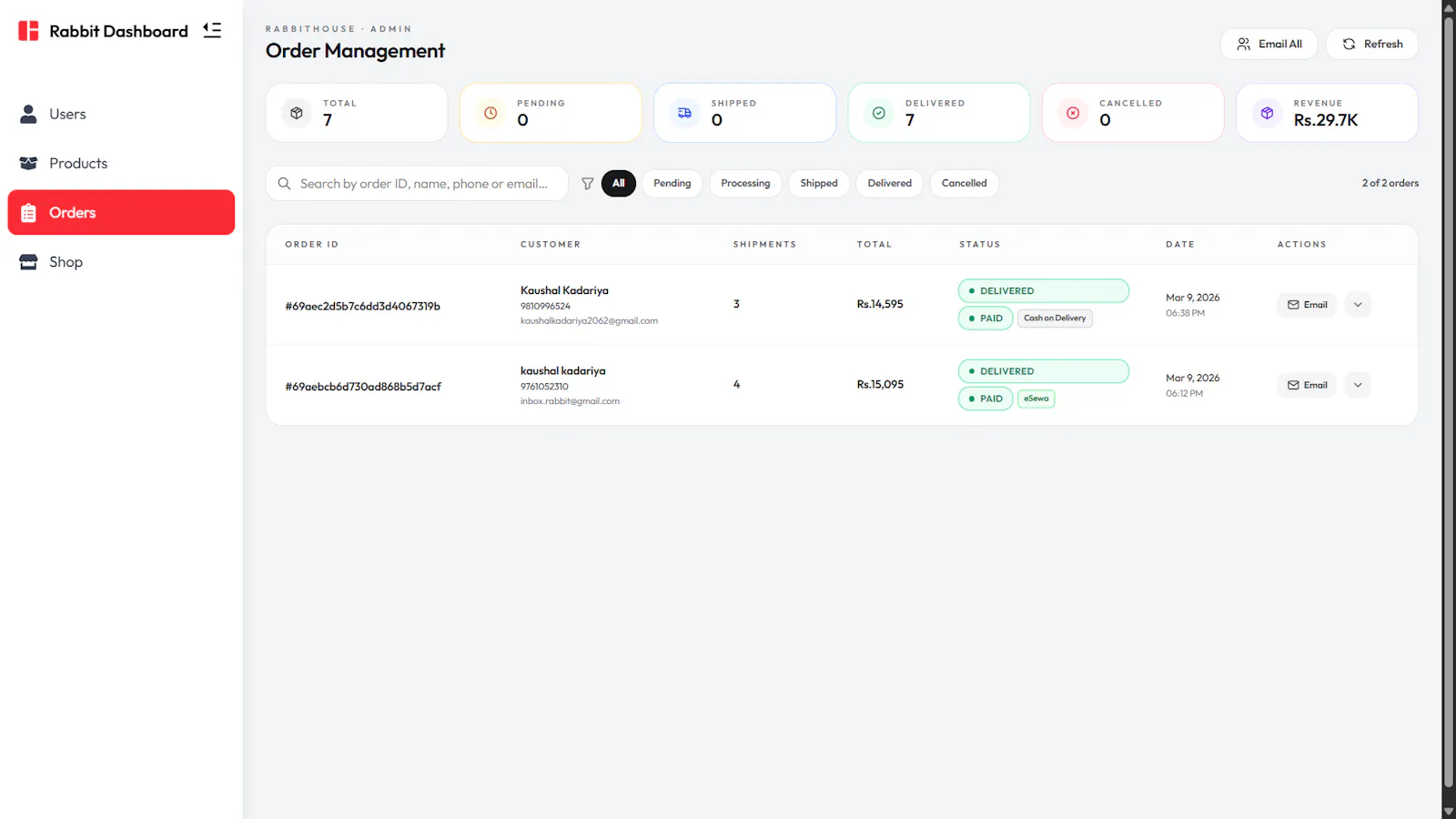
Task: Click envelope icon for Kaushal Kadariya order
Action: pos(1293,305)
